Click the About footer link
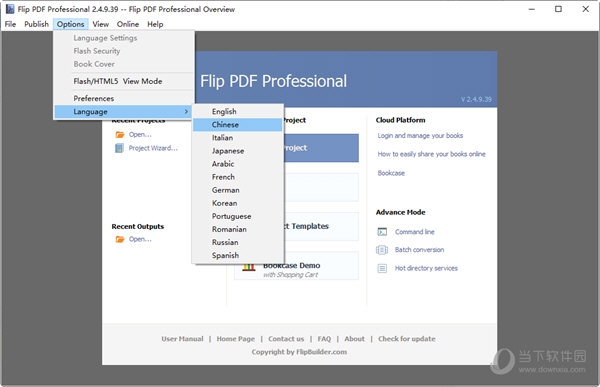Image resolution: width=600 pixels, height=387 pixels. point(354,339)
